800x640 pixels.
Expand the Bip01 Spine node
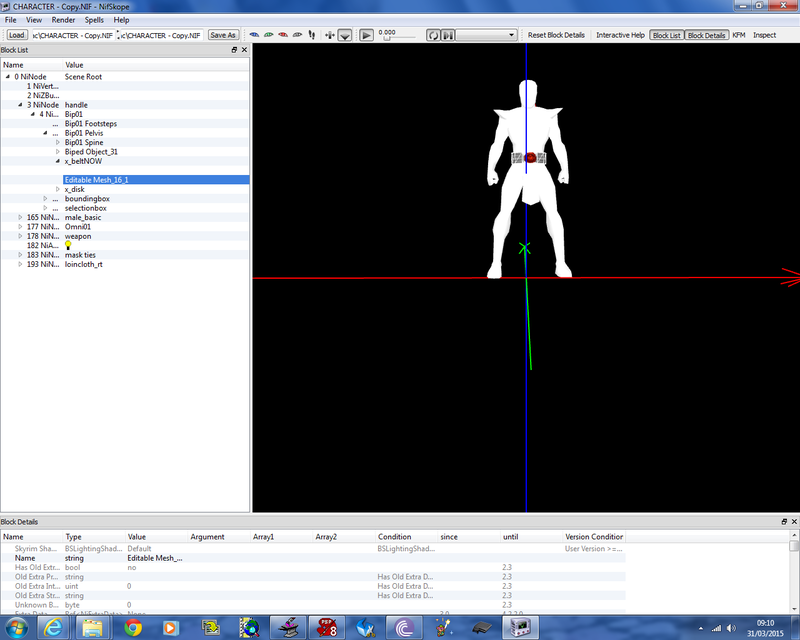coord(58,143)
